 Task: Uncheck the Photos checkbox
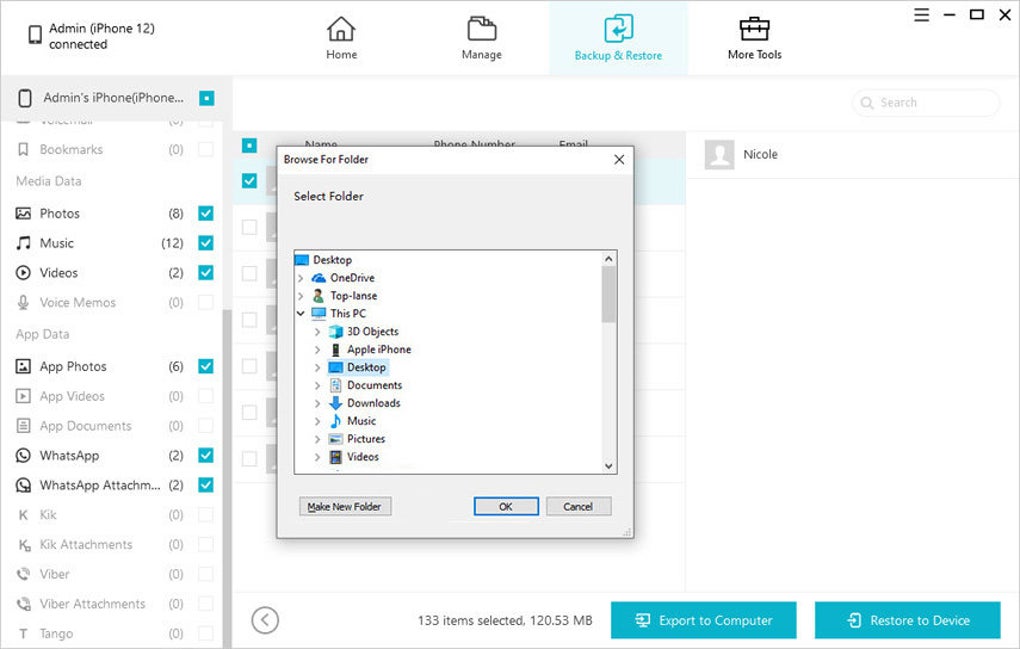(x=206, y=213)
